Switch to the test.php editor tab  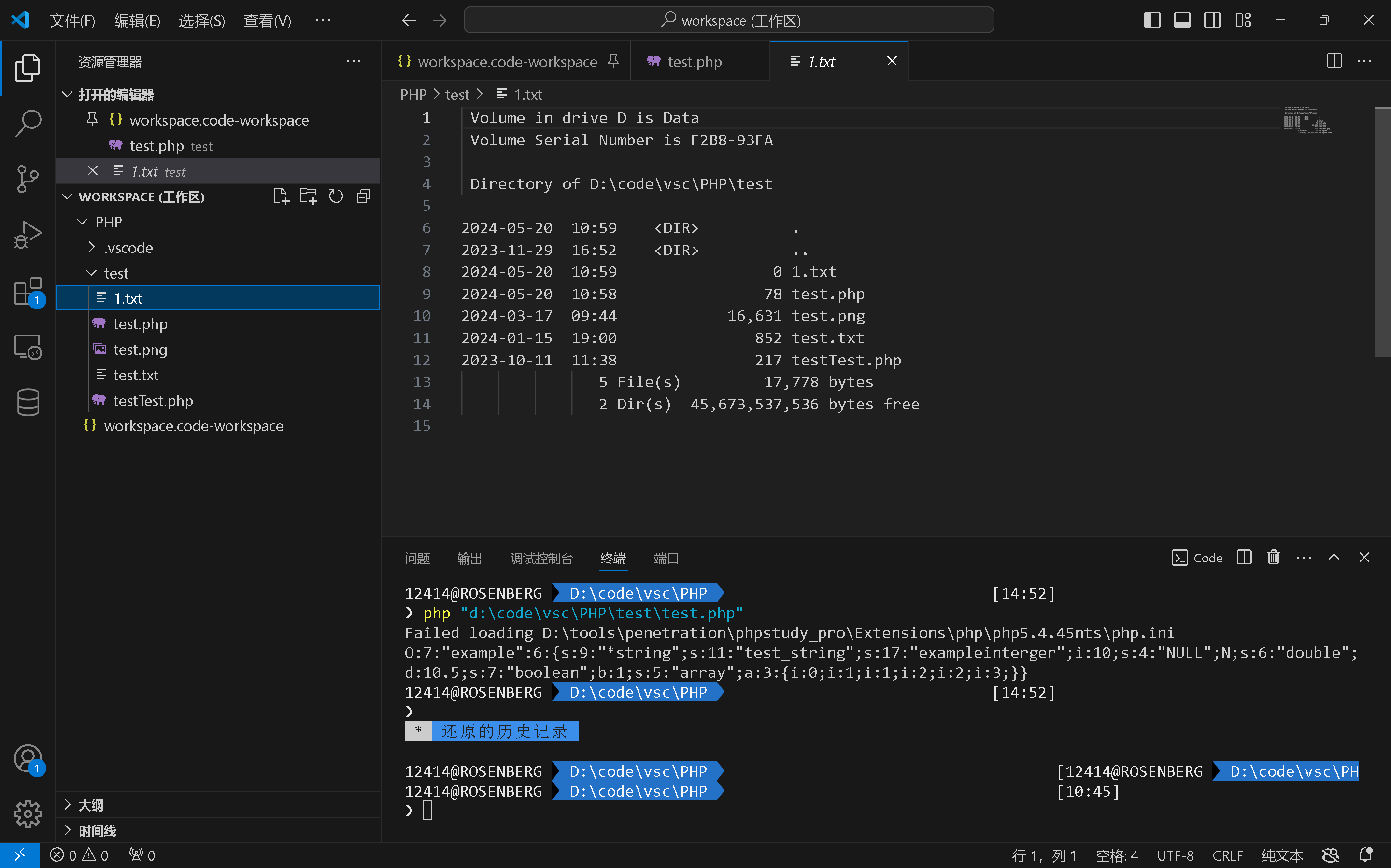pyautogui.click(x=694, y=61)
